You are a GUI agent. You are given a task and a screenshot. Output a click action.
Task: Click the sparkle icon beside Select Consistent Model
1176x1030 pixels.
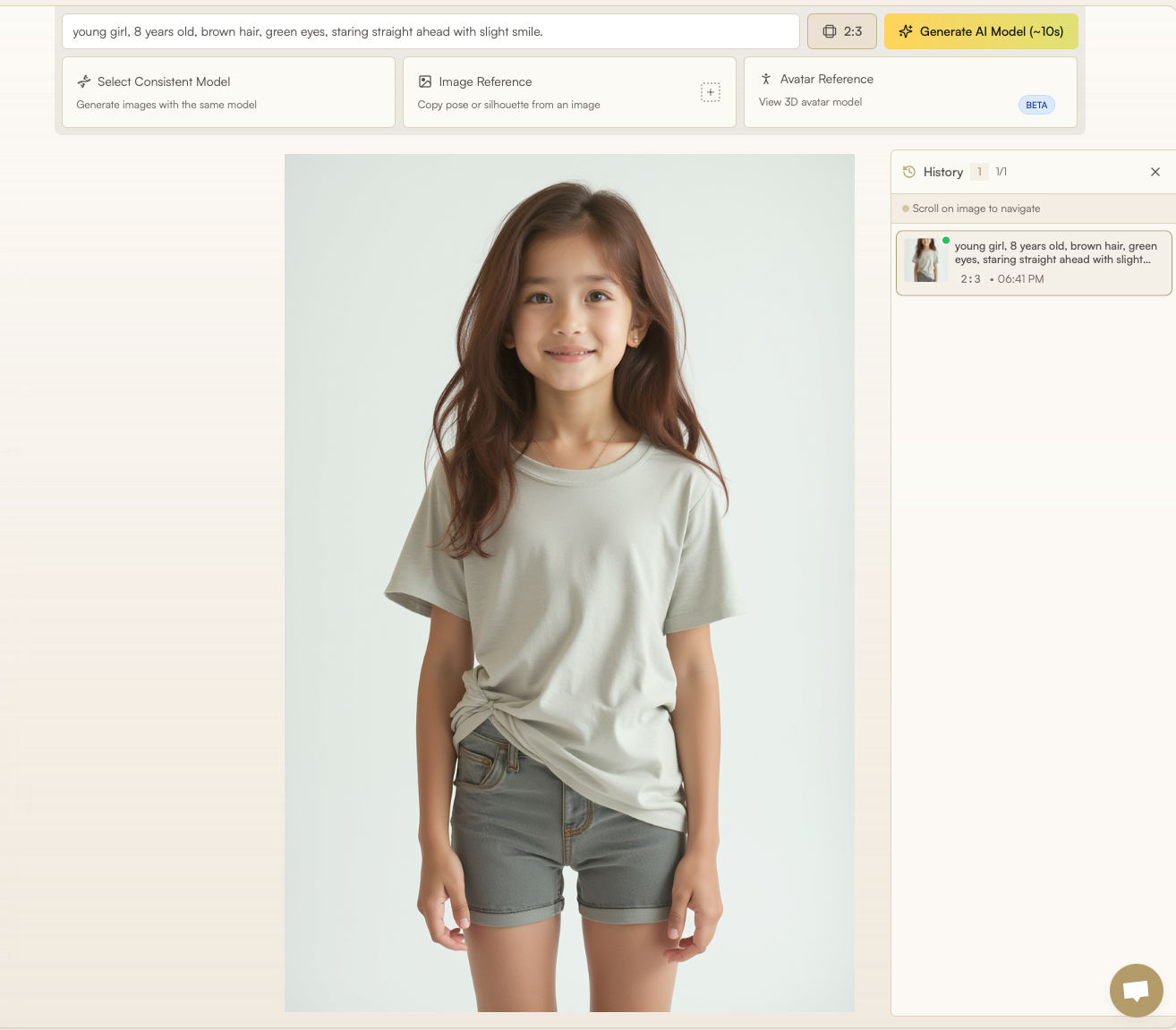[x=84, y=81]
